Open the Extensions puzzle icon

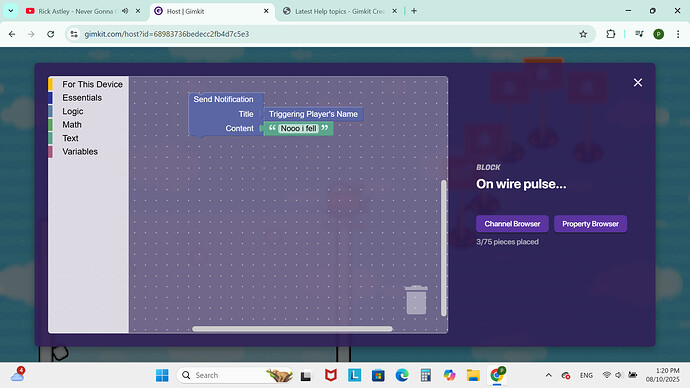click(611, 34)
